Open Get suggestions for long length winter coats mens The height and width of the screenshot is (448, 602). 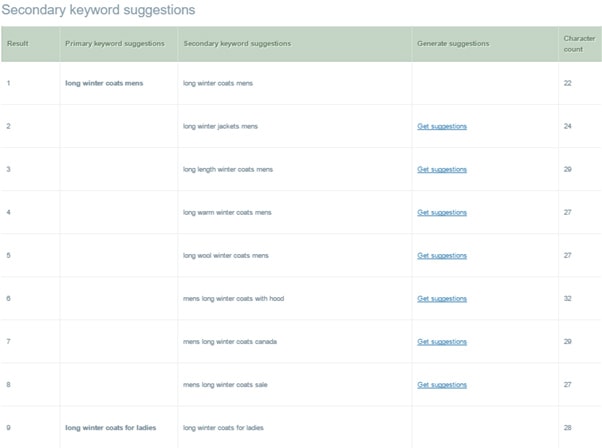click(442, 169)
